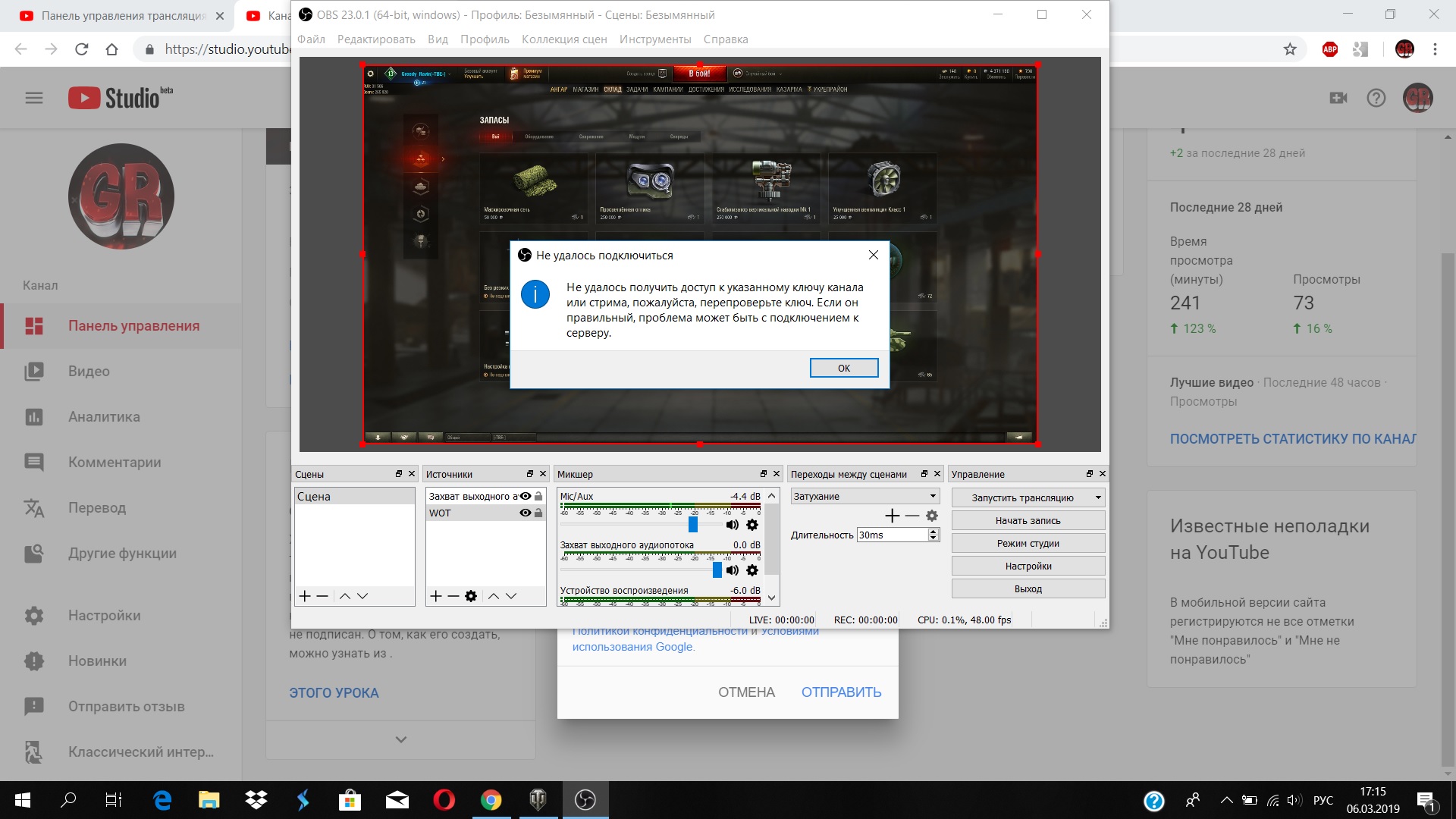Expand the YouTube Studio card chevron
Screen dimensions: 1456x819
point(401,739)
